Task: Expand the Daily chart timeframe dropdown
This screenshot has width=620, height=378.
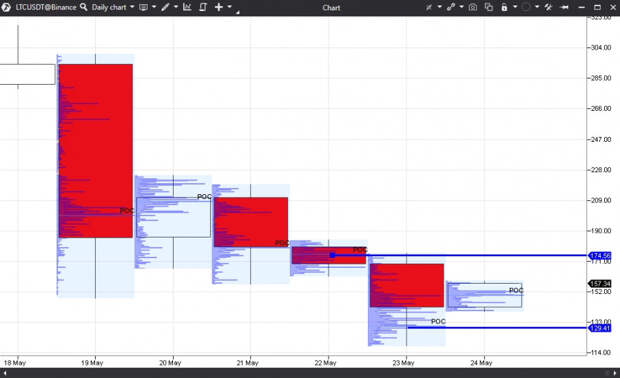Action: coord(132,7)
